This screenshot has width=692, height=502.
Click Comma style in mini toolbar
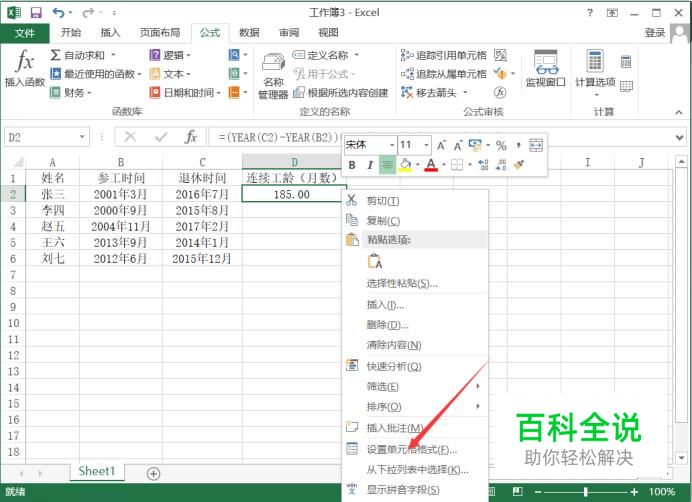(518, 145)
